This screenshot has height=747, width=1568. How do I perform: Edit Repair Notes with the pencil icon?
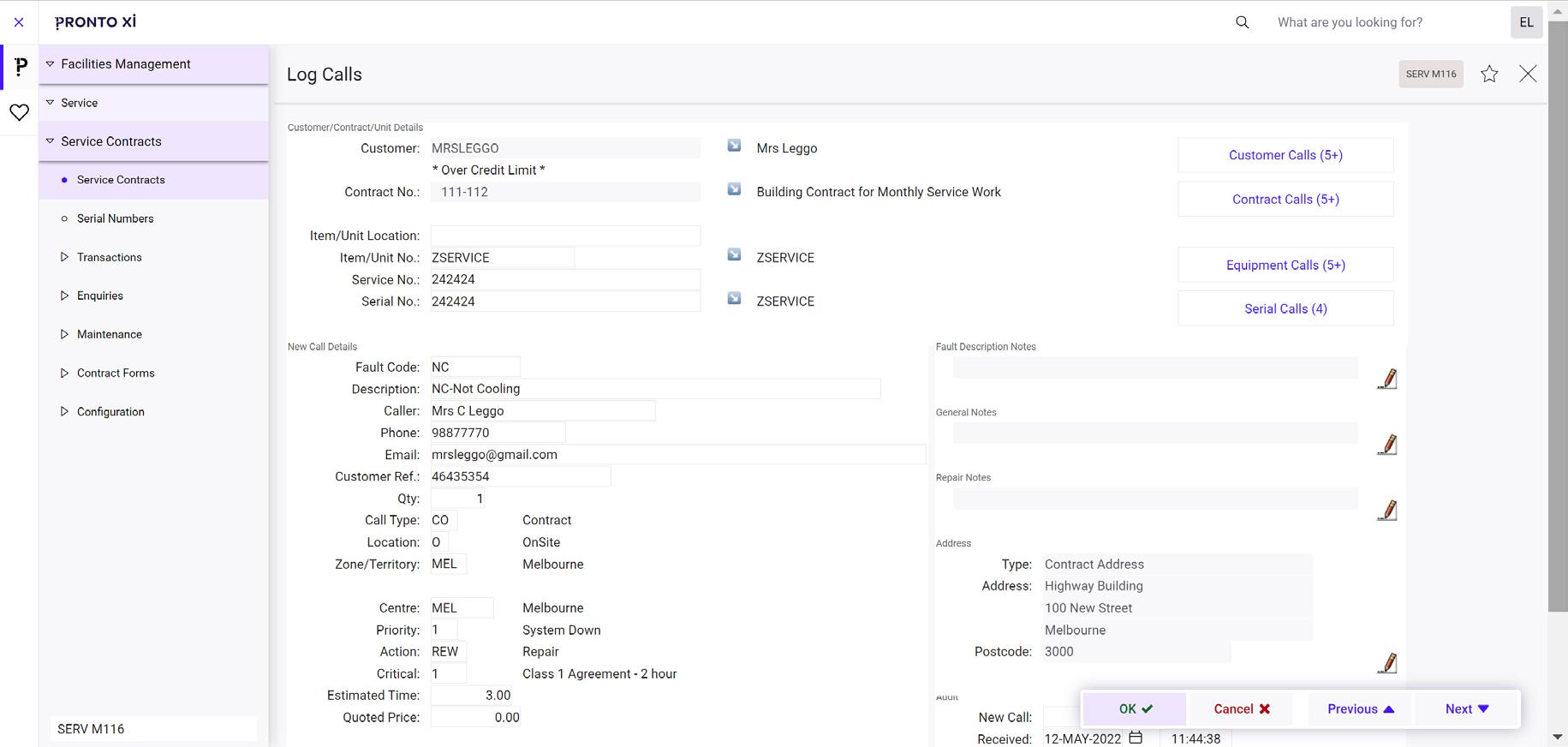pos(1387,511)
